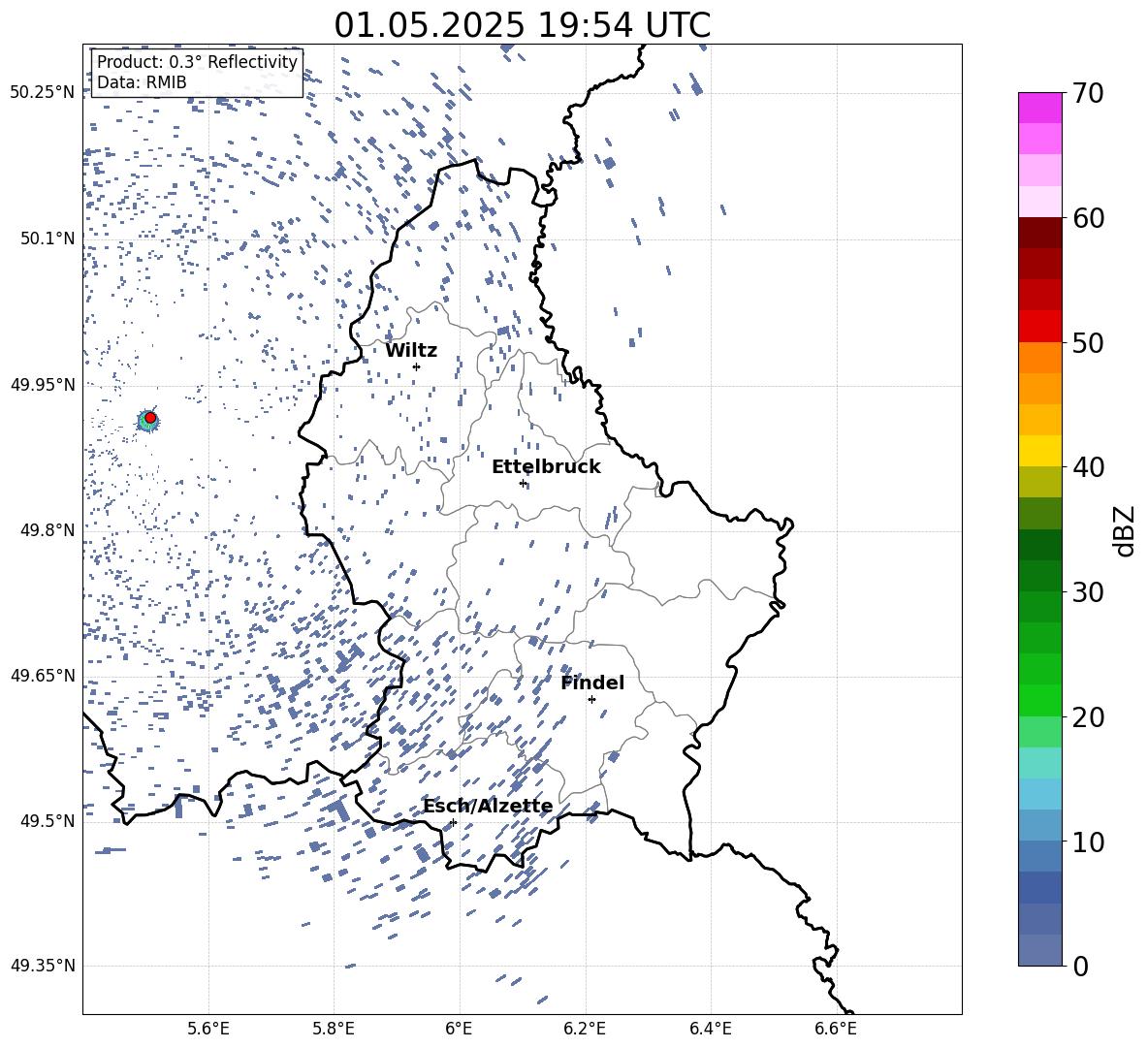Click the colorbar tick label 20
Screen dimensions: 1148x1048
tap(1089, 716)
